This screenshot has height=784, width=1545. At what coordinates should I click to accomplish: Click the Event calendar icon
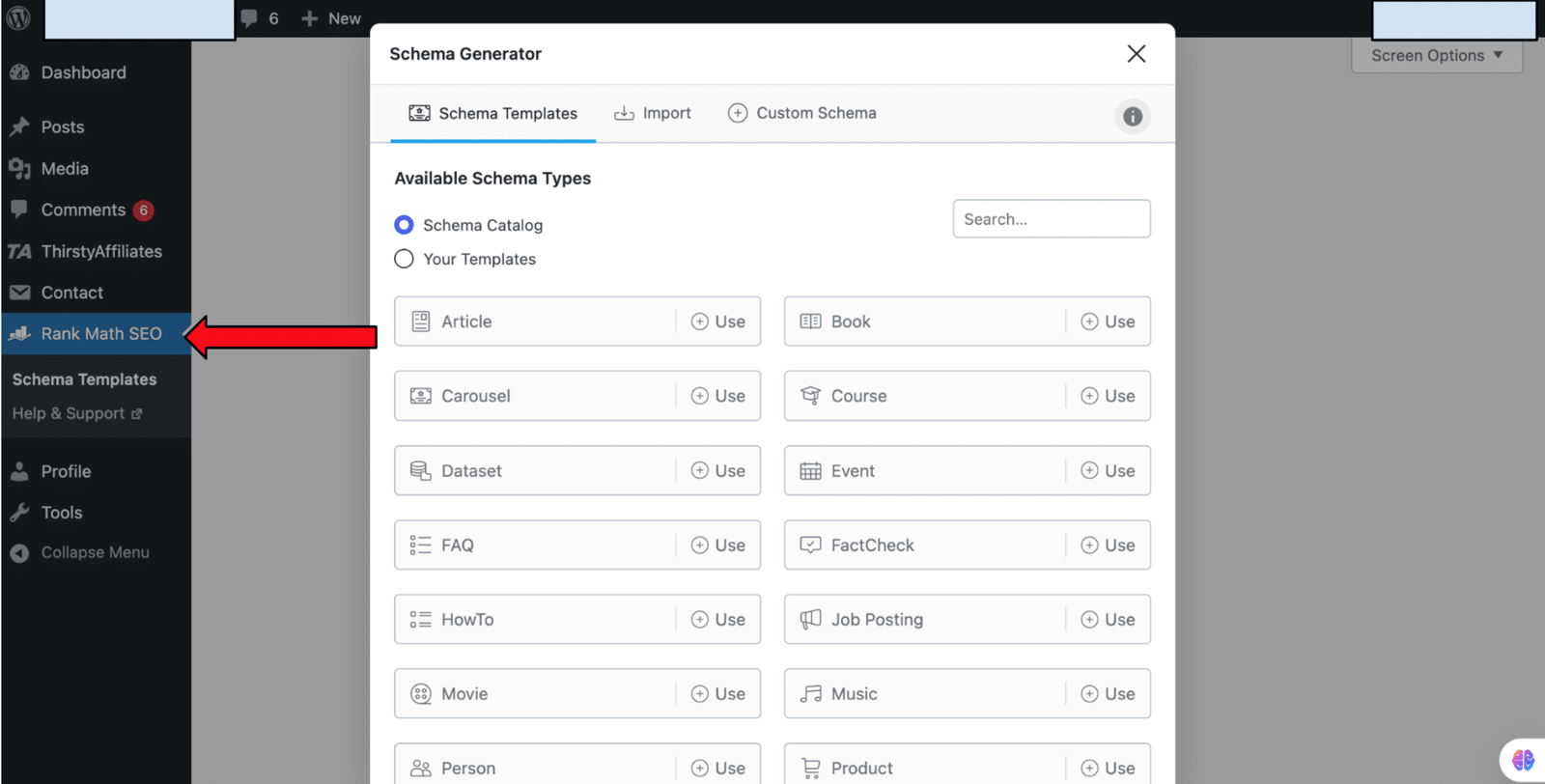(811, 471)
